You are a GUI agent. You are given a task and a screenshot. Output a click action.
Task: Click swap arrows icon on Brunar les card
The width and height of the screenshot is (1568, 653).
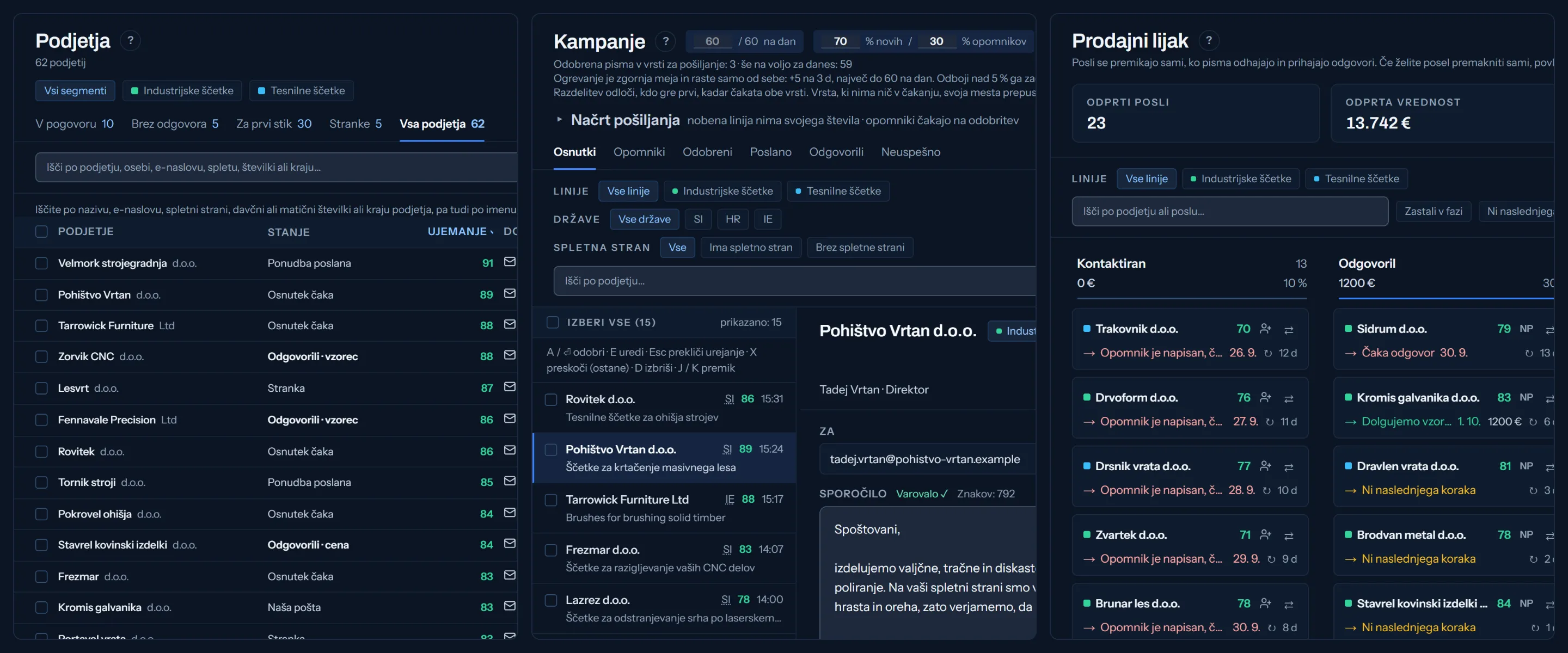(x=1289, y=605)
